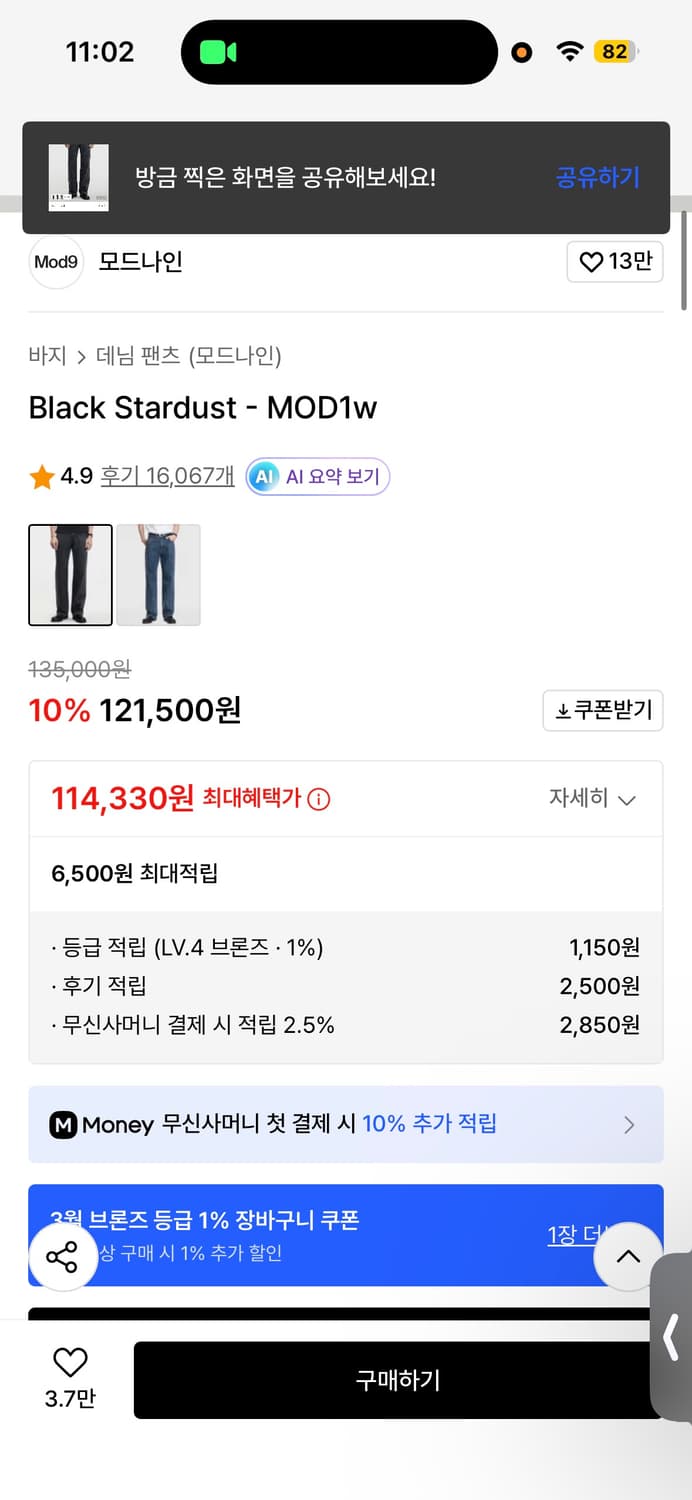692x1500 pixels.
Task: Tap the scroll-to-top arrow button
Action: click(x=629, y=1257)
